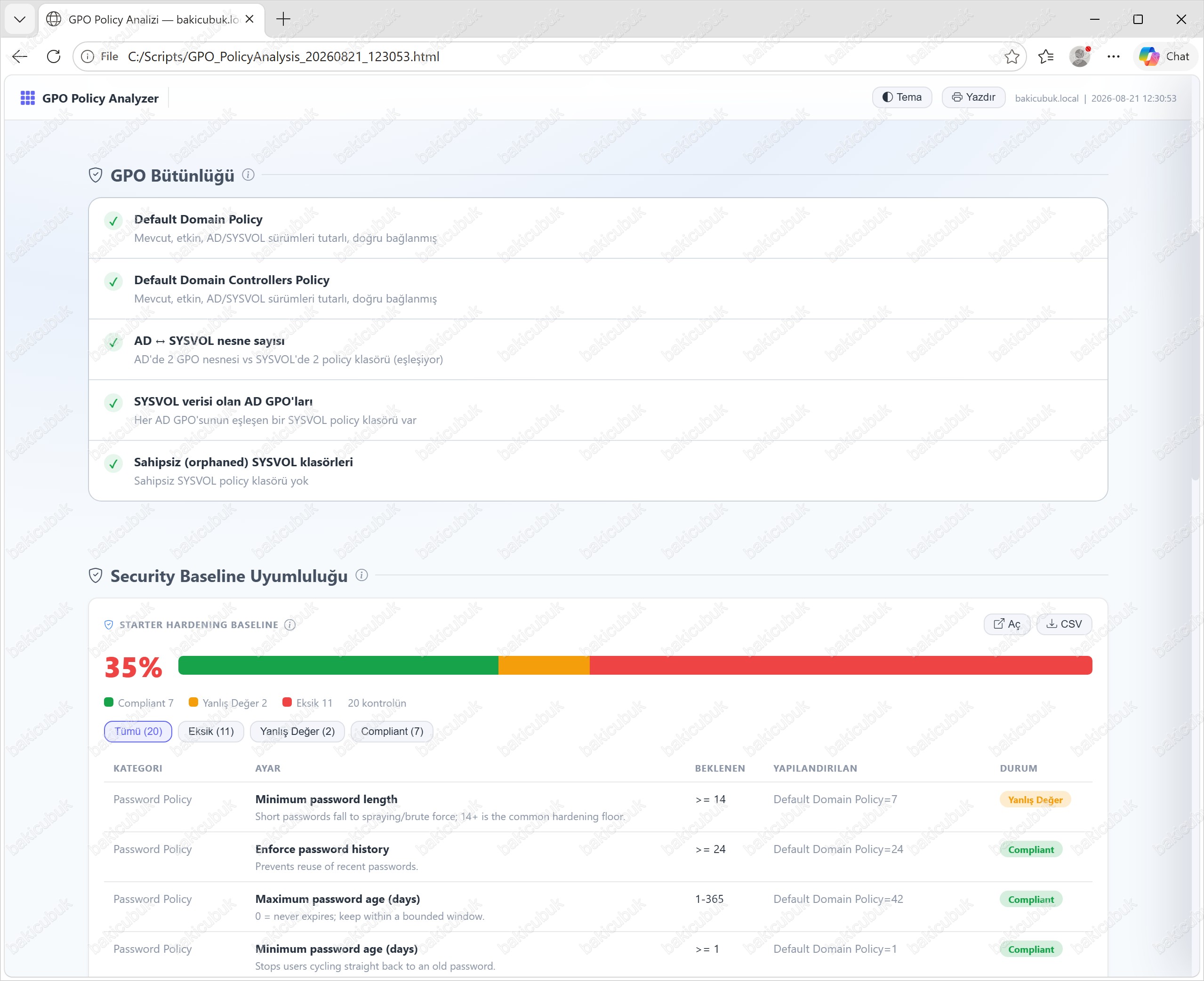Toggle the Tema theme switch

click(x=902, y=97)
